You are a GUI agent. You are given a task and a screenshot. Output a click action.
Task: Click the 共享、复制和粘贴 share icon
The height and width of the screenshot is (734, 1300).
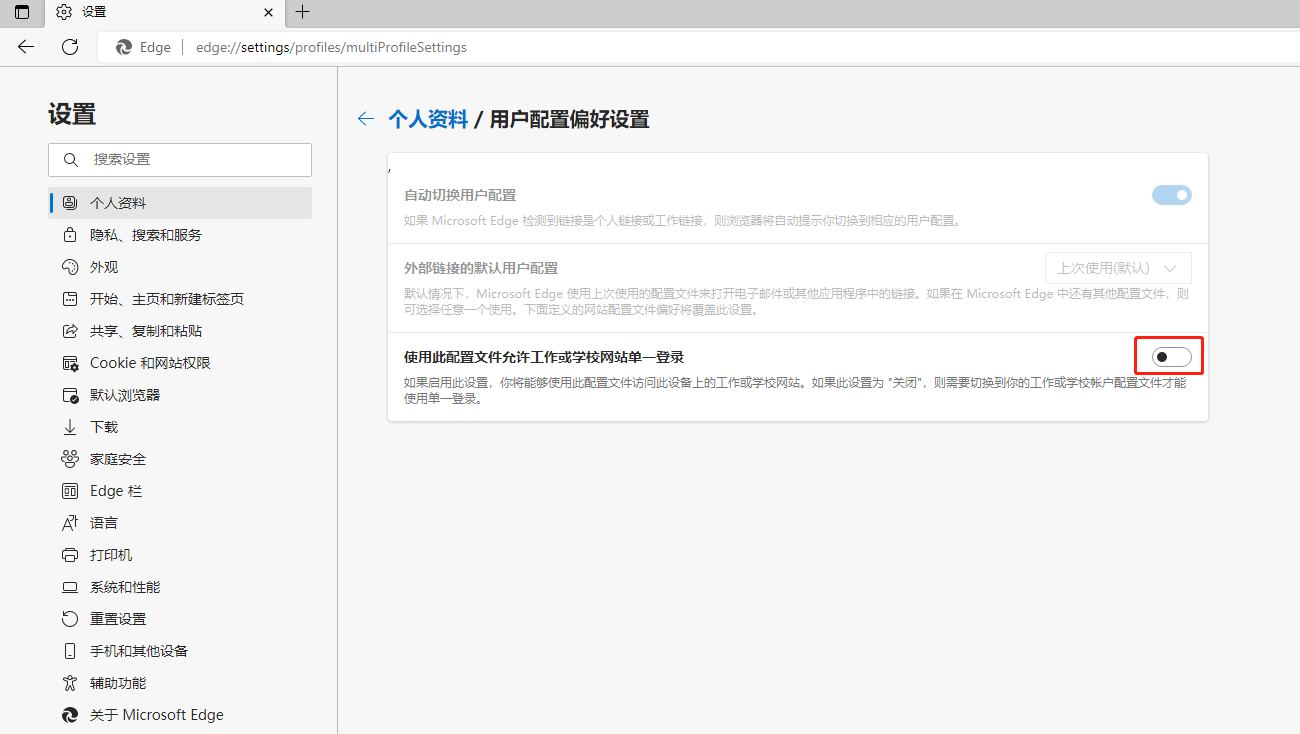(x=70, y=331)
